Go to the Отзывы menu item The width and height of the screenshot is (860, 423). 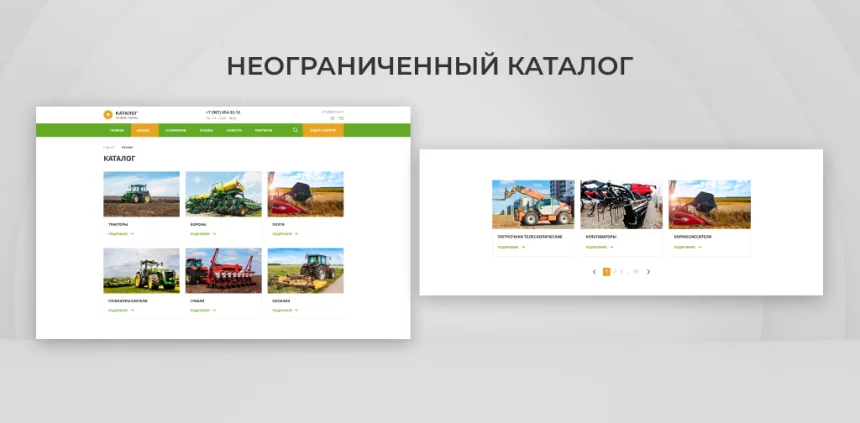(206, 130)
